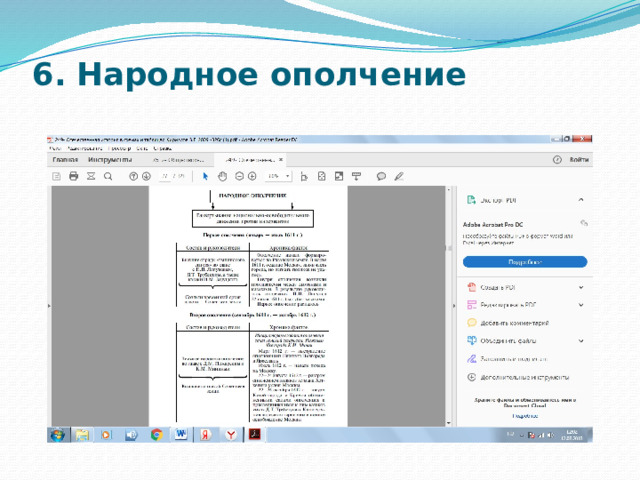640x480 pixels.
Task: Switch to the first document tab
Action: pyautogui.click(x=178, y=160)
